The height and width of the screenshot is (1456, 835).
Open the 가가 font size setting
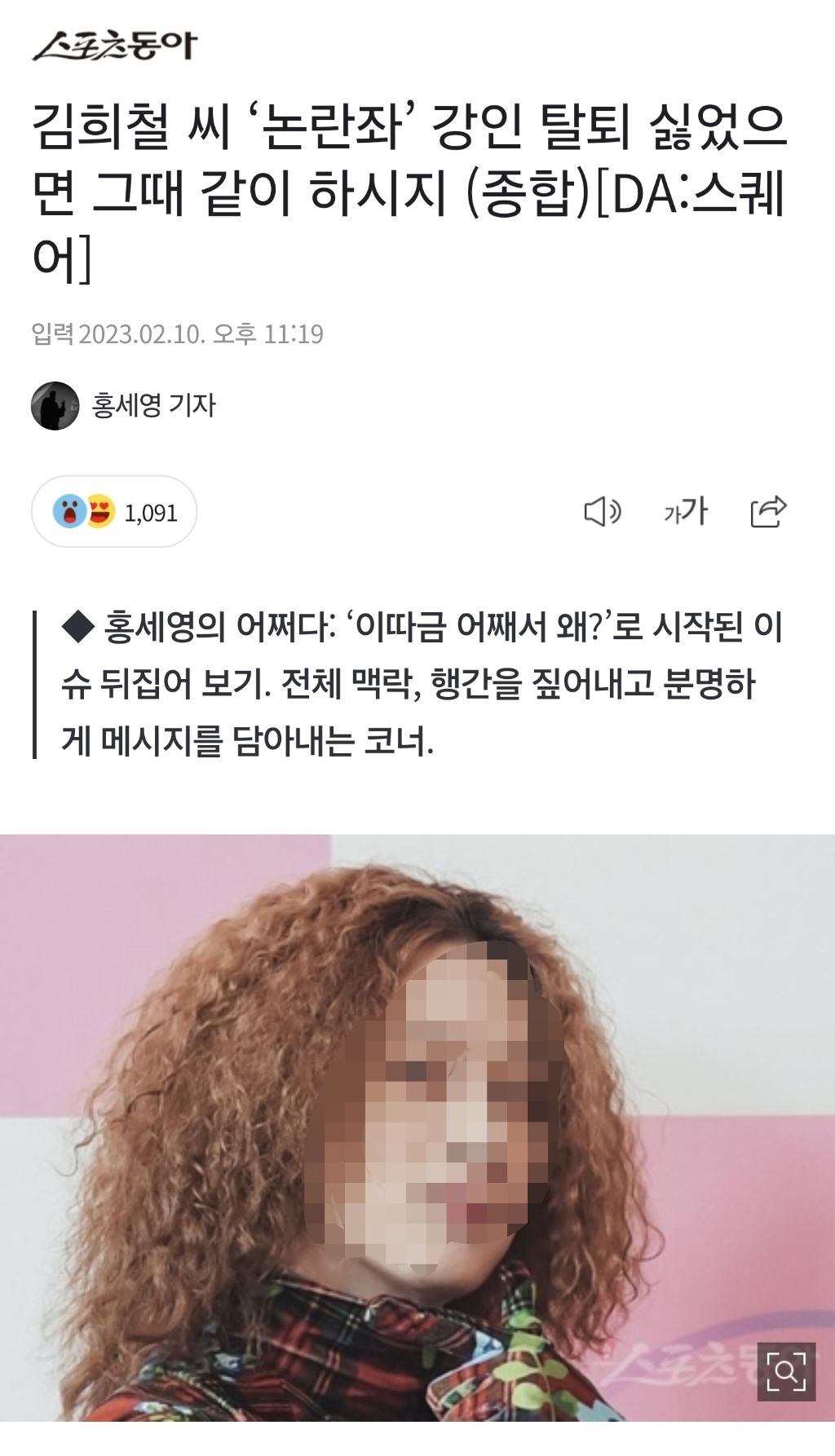point(686,511)
